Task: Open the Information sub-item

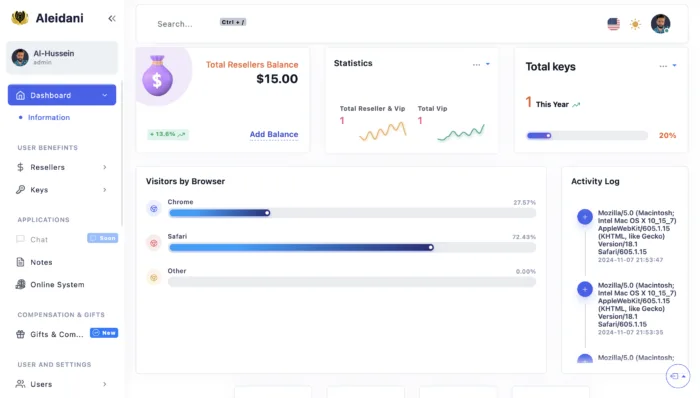Action: click(49, 117)
